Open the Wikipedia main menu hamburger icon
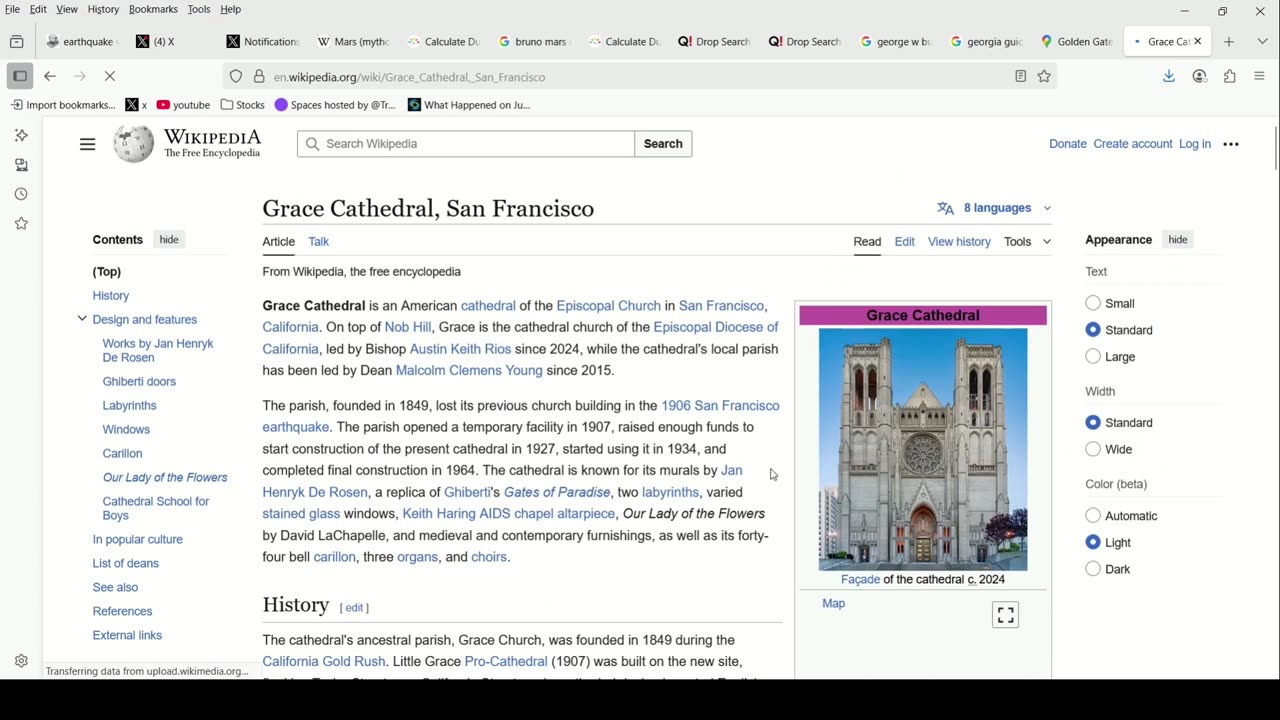1280x720 pixels. pyautogui.click(x=87, y=144)
